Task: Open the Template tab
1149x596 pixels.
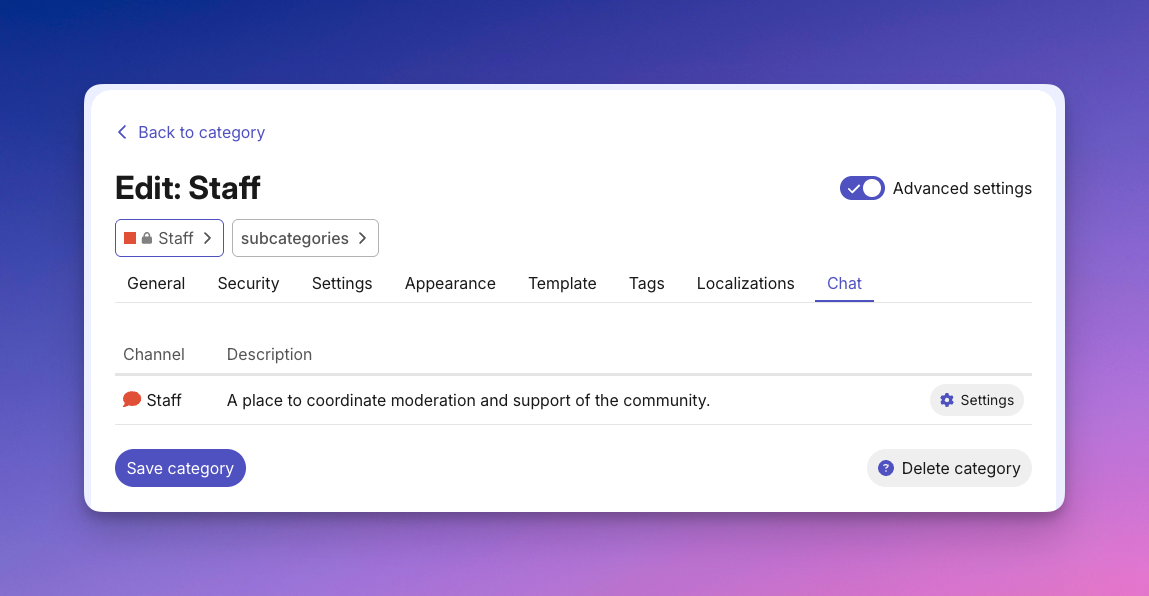Action: pyautogui.click(x=562, y=284)
